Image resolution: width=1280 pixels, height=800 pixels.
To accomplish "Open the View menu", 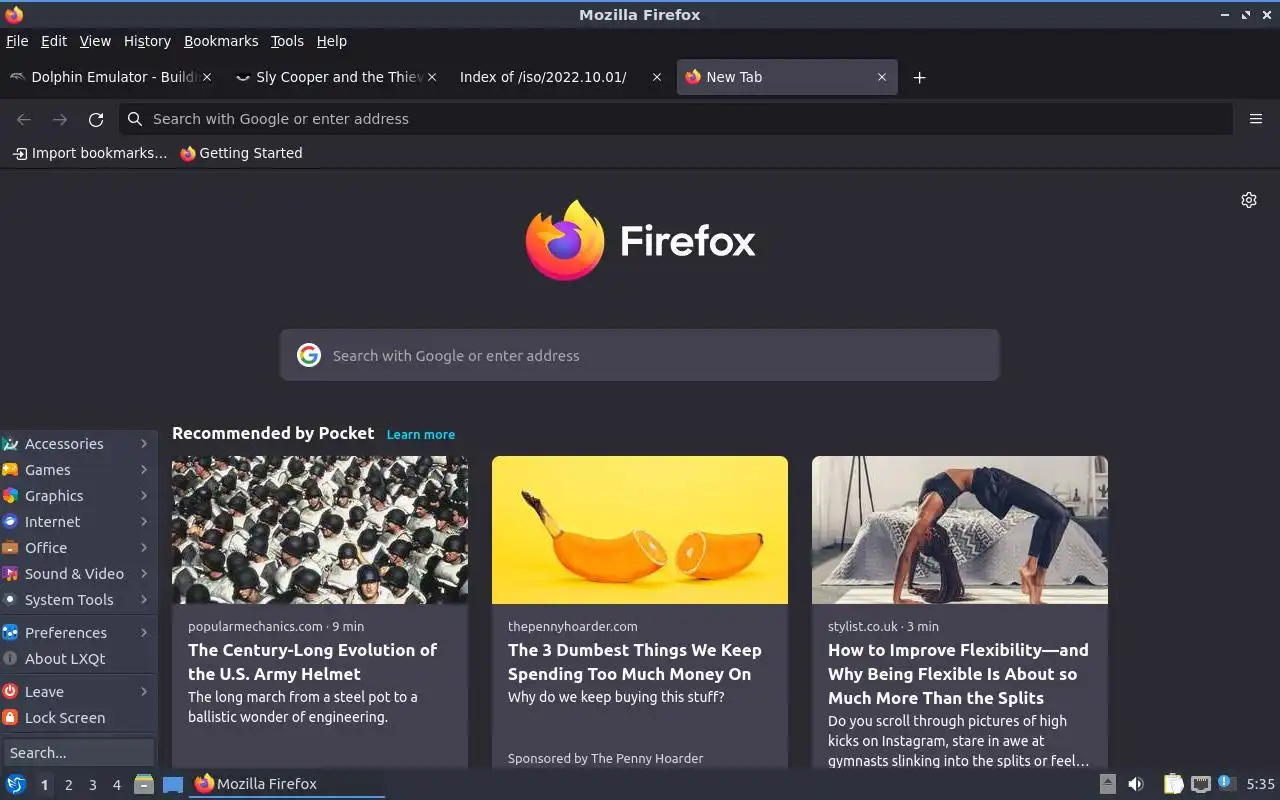I will pyautogui.click(x=95, y=41).
